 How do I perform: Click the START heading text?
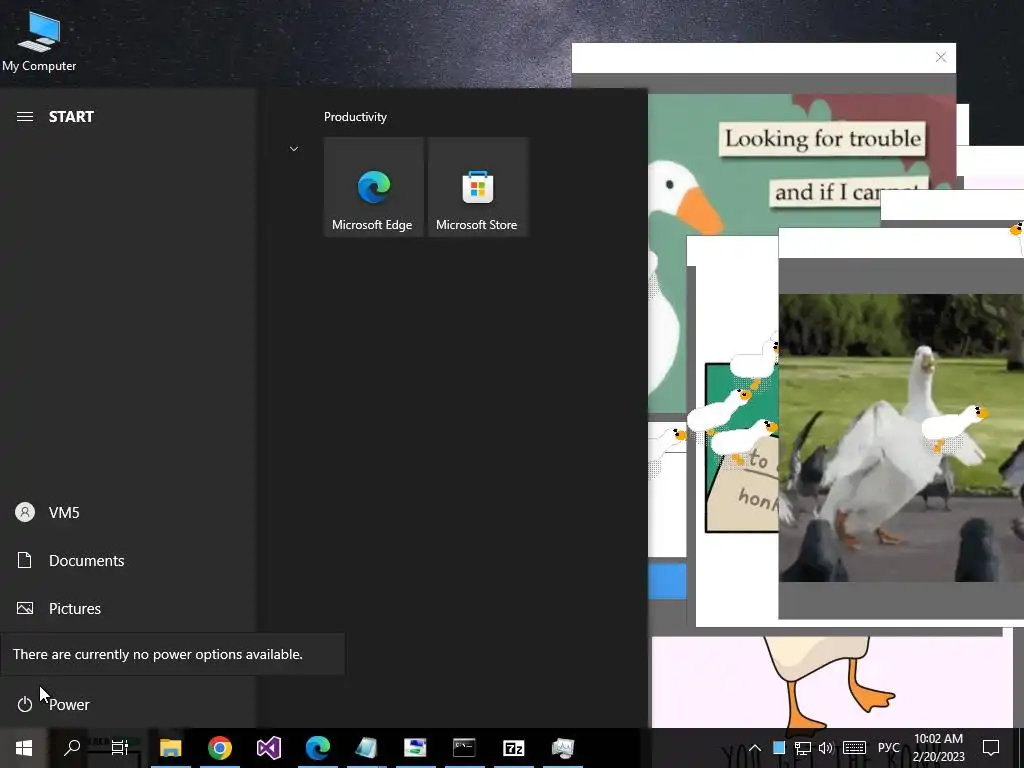point(71,117)
